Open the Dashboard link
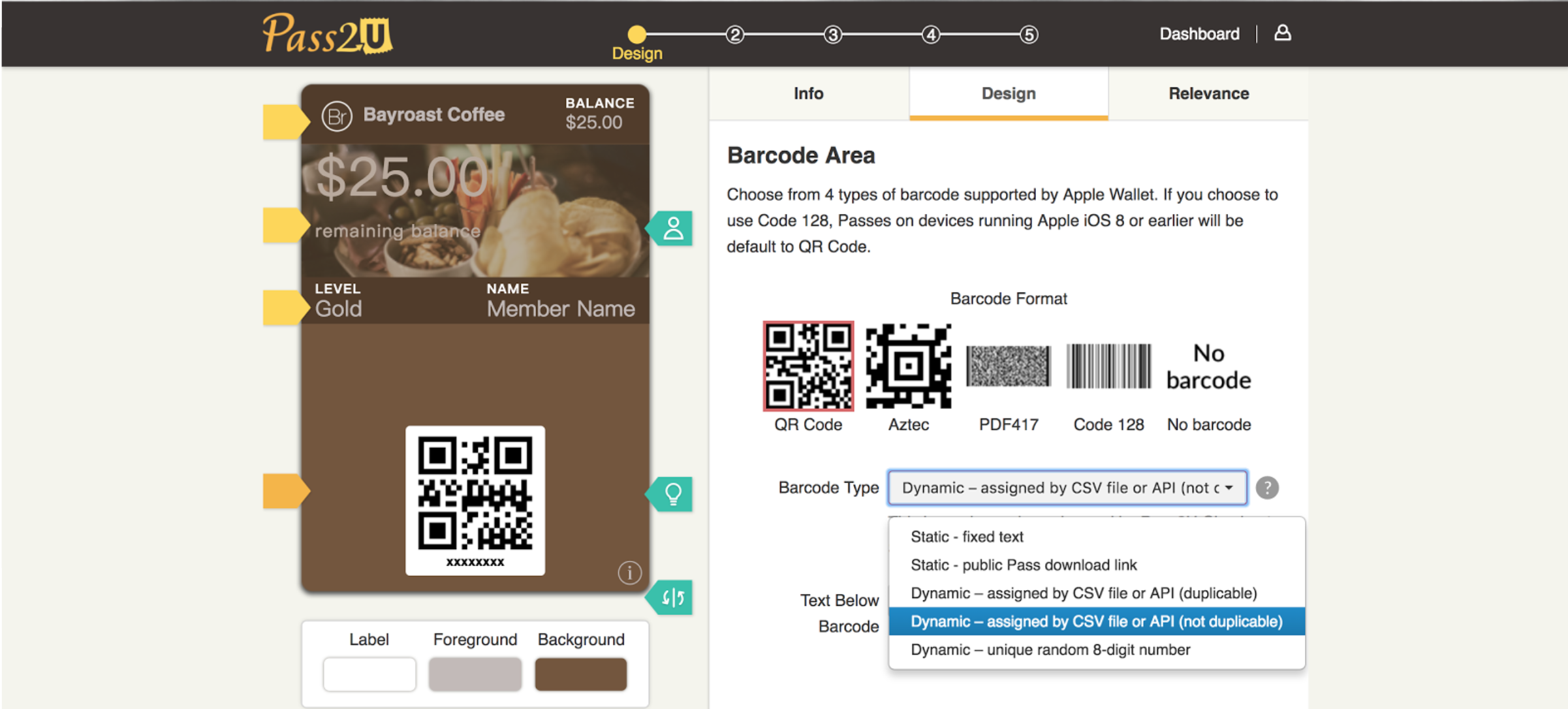Screen dimensions: 1568x709 pyautogui.click(x=1199, y=34)
